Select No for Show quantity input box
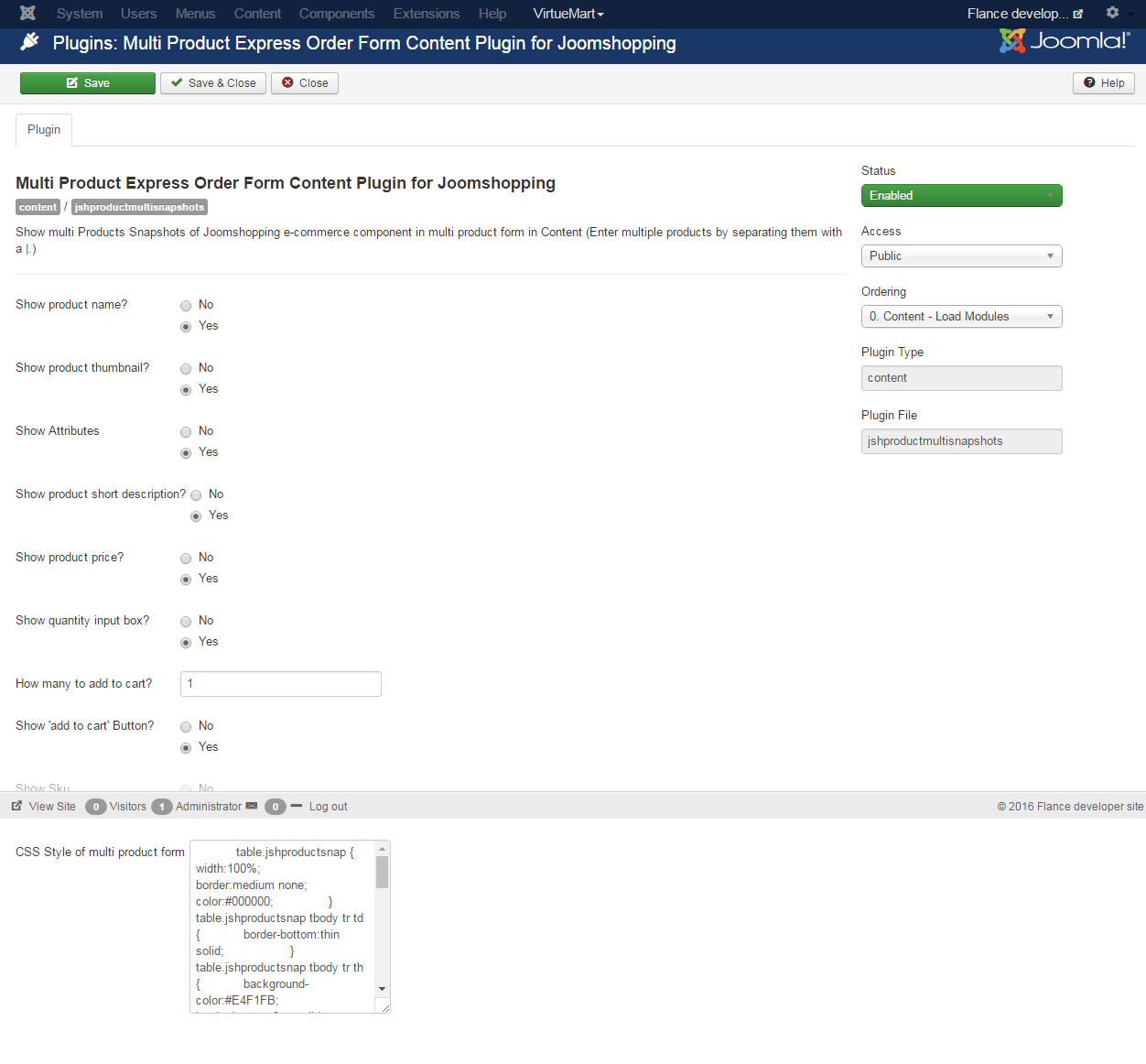Screen dimensions: 1146x1064 tap(186, 622)
